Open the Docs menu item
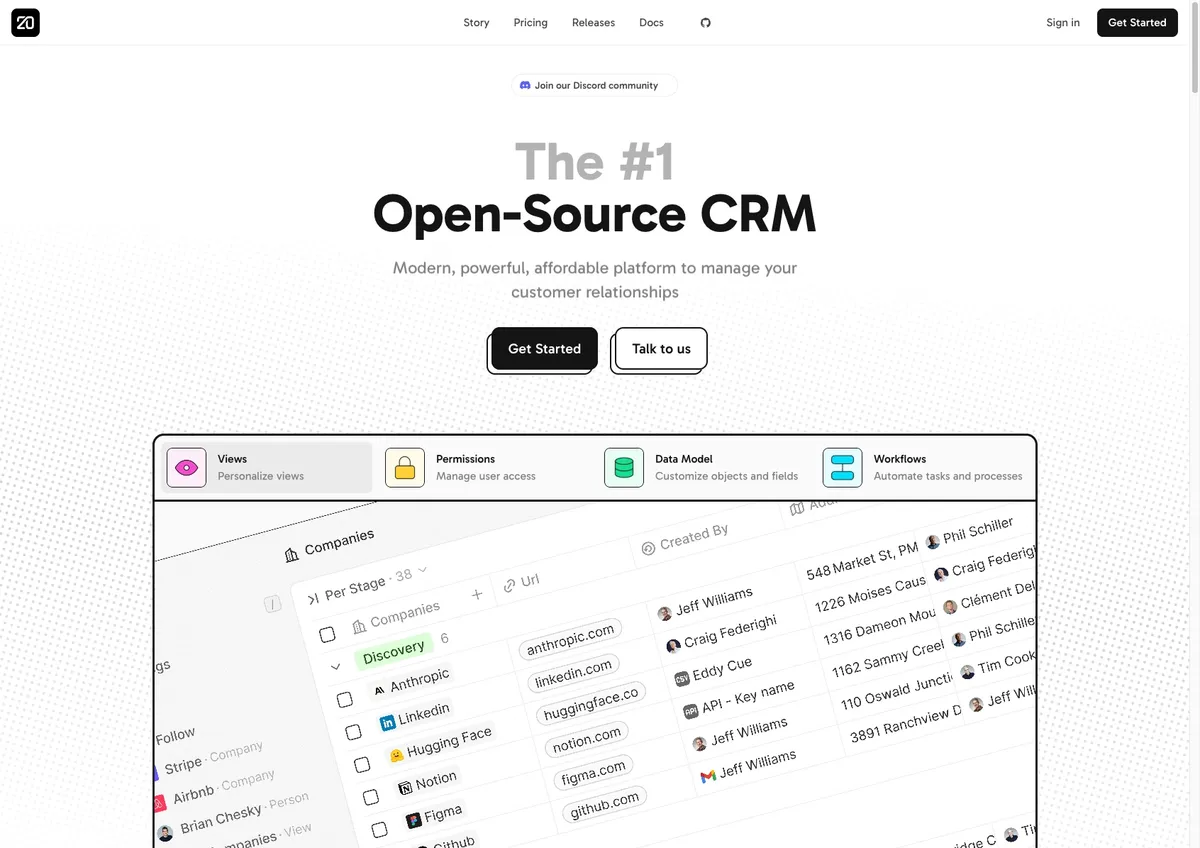The width and height of the screenshot is (1200, 848). pyautogui.click(x=651, y=22)
